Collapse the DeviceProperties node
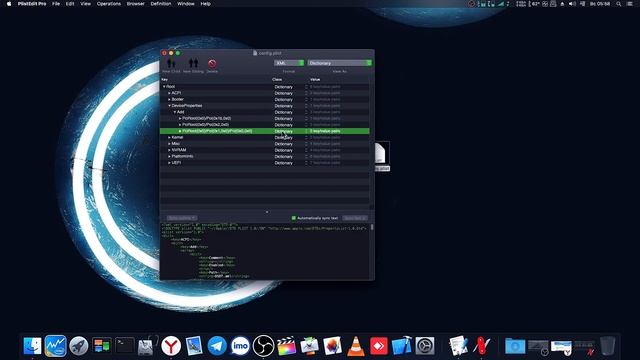640x360 pixels. [169, 106]
